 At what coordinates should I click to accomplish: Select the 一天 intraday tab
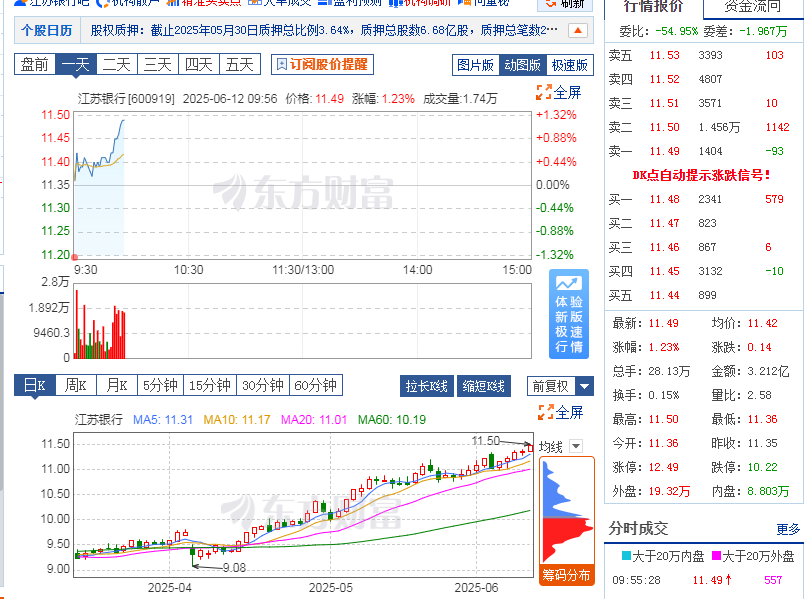pos(76,64)
